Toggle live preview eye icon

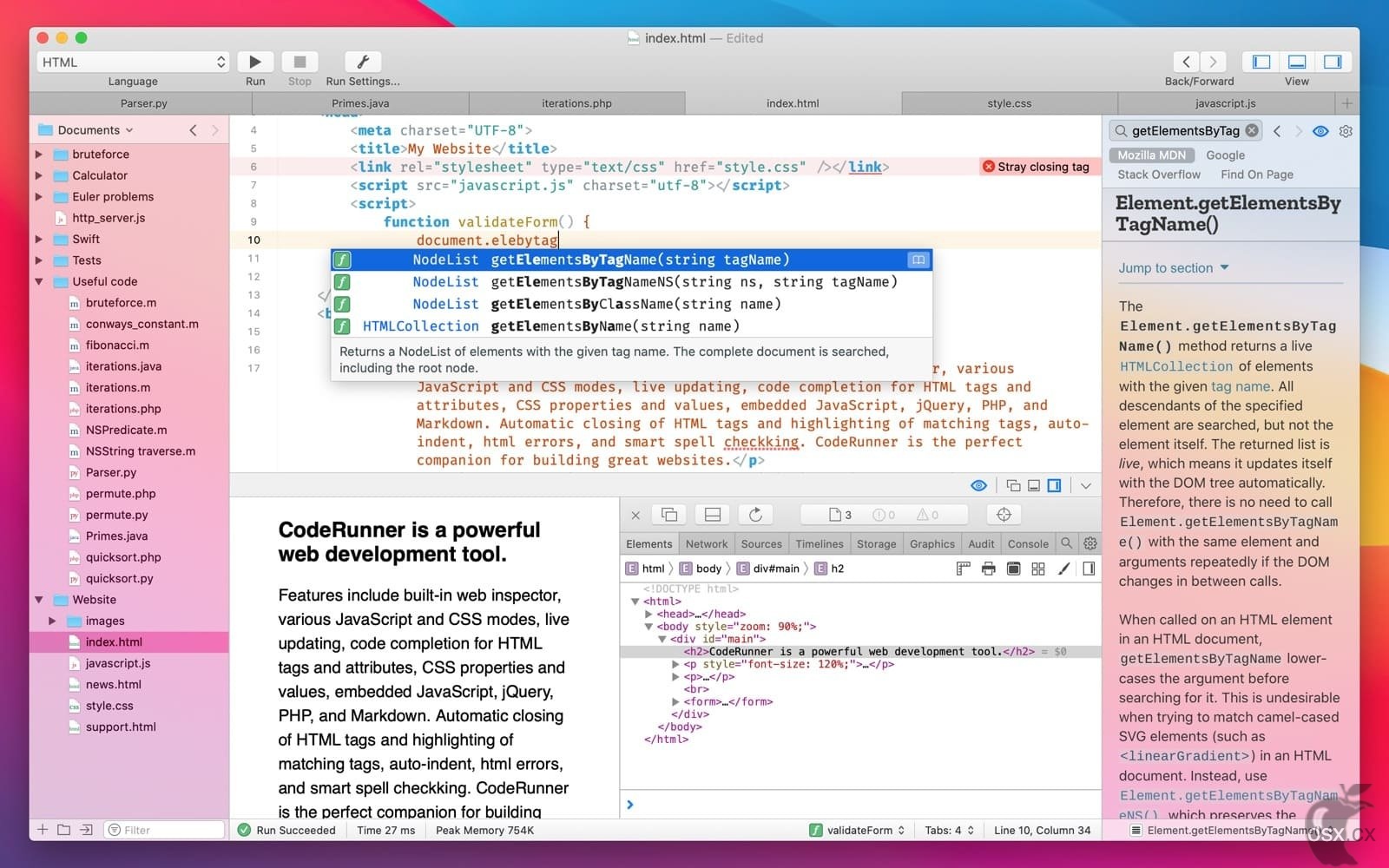click(x=978, y=485)
